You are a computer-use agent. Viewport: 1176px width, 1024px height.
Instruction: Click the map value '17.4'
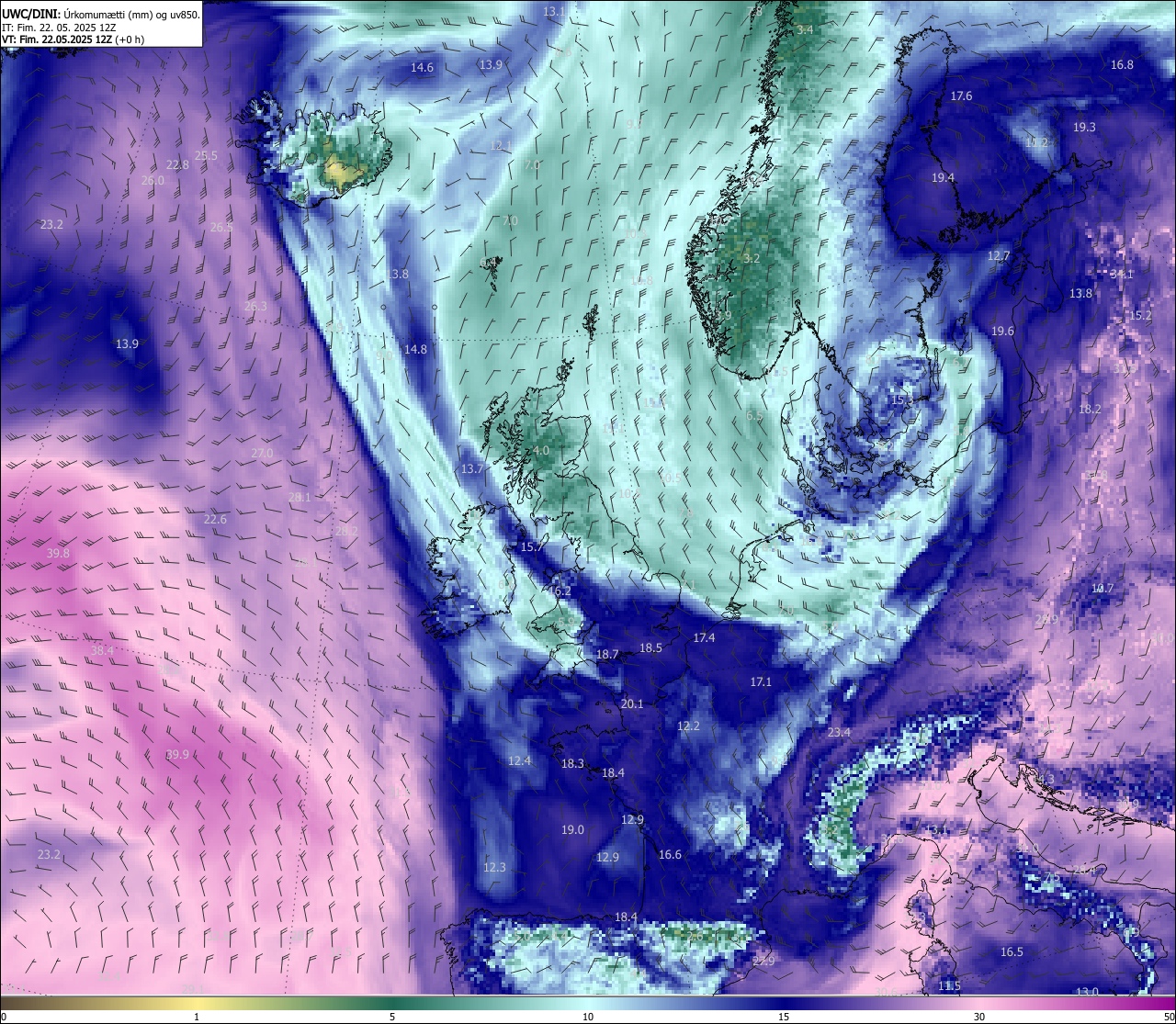click(704, 638)
